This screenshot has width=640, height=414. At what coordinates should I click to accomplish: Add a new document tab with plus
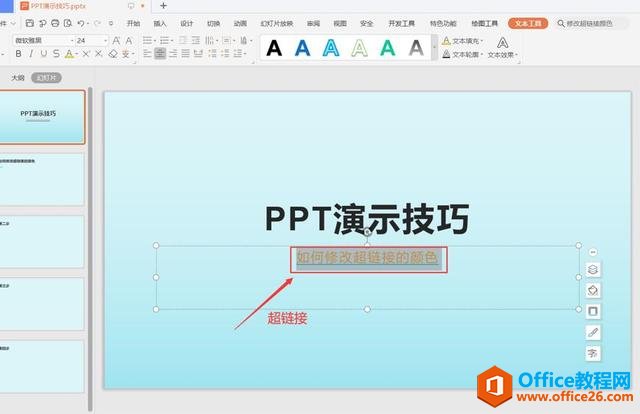163,6
